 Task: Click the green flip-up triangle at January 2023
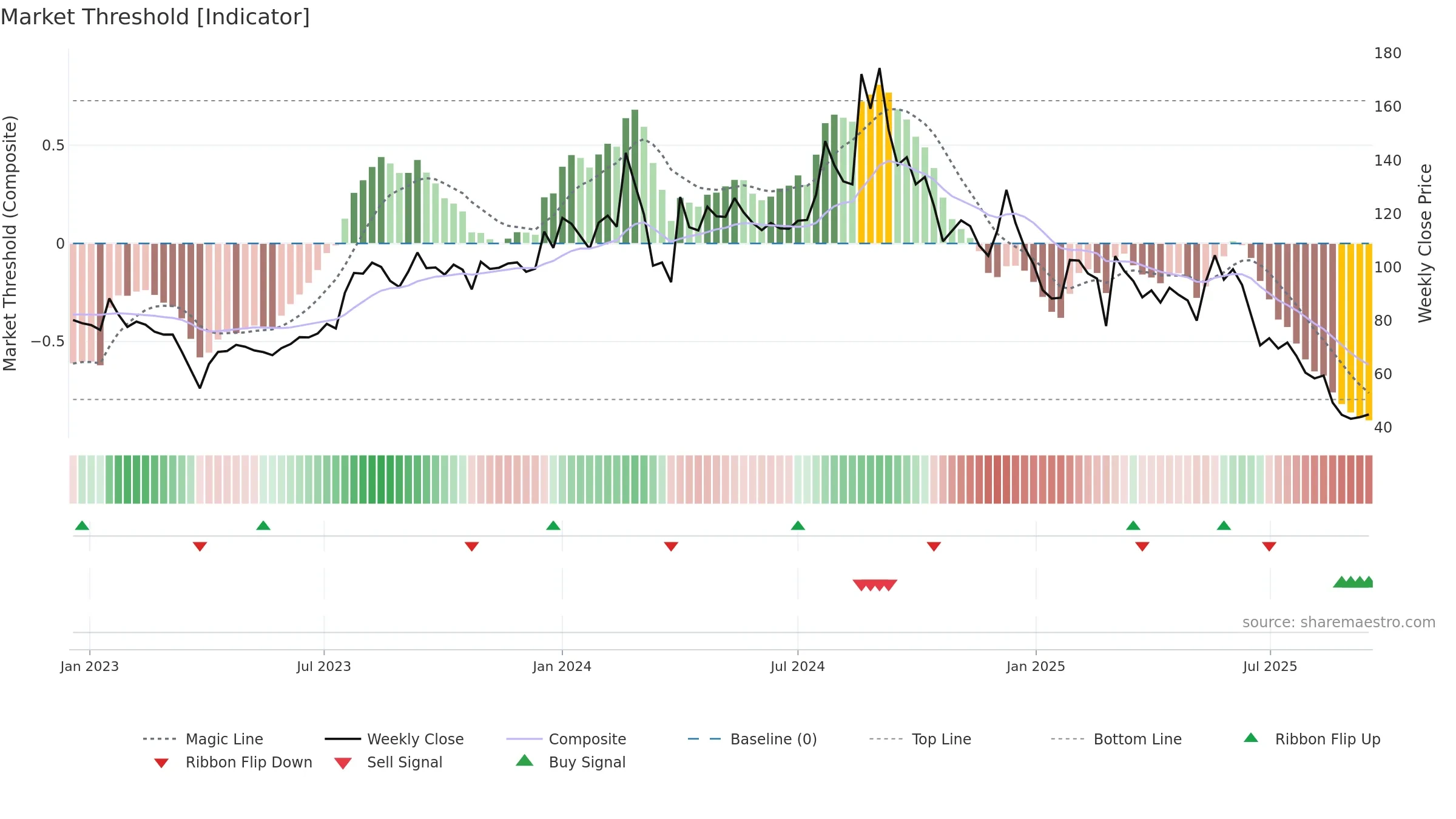[x=82, y=525]
